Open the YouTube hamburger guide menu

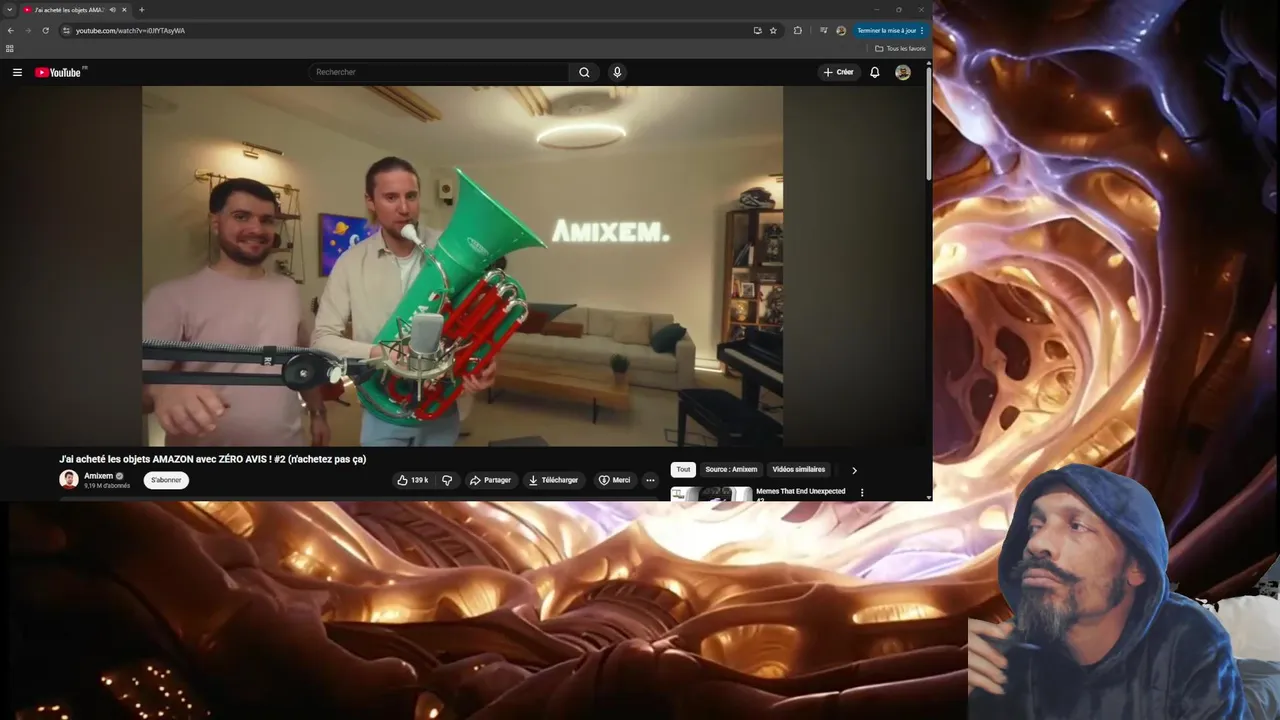(17, 72)
